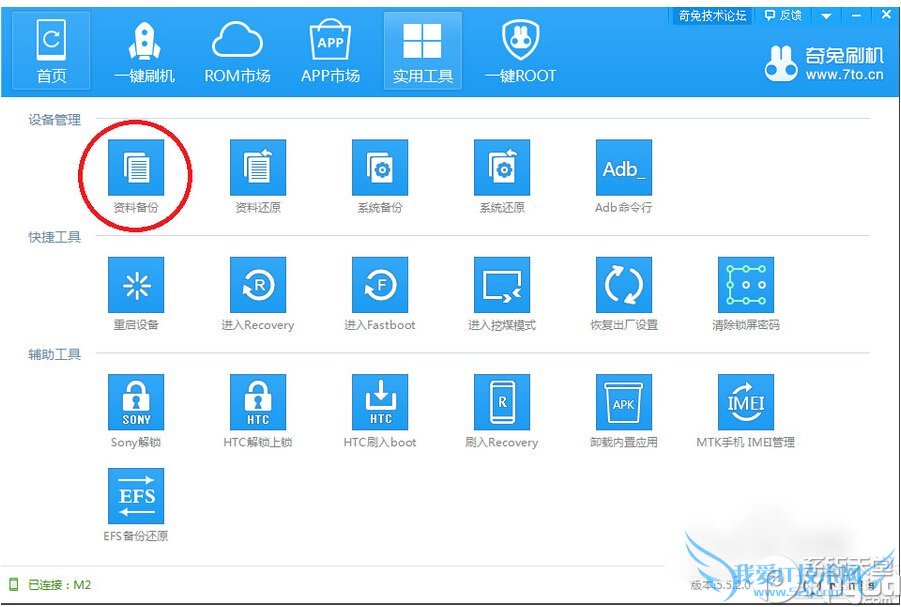Visit the 奇兔技术论坛 forum link

pyautogui.click(x=713, y=16)
